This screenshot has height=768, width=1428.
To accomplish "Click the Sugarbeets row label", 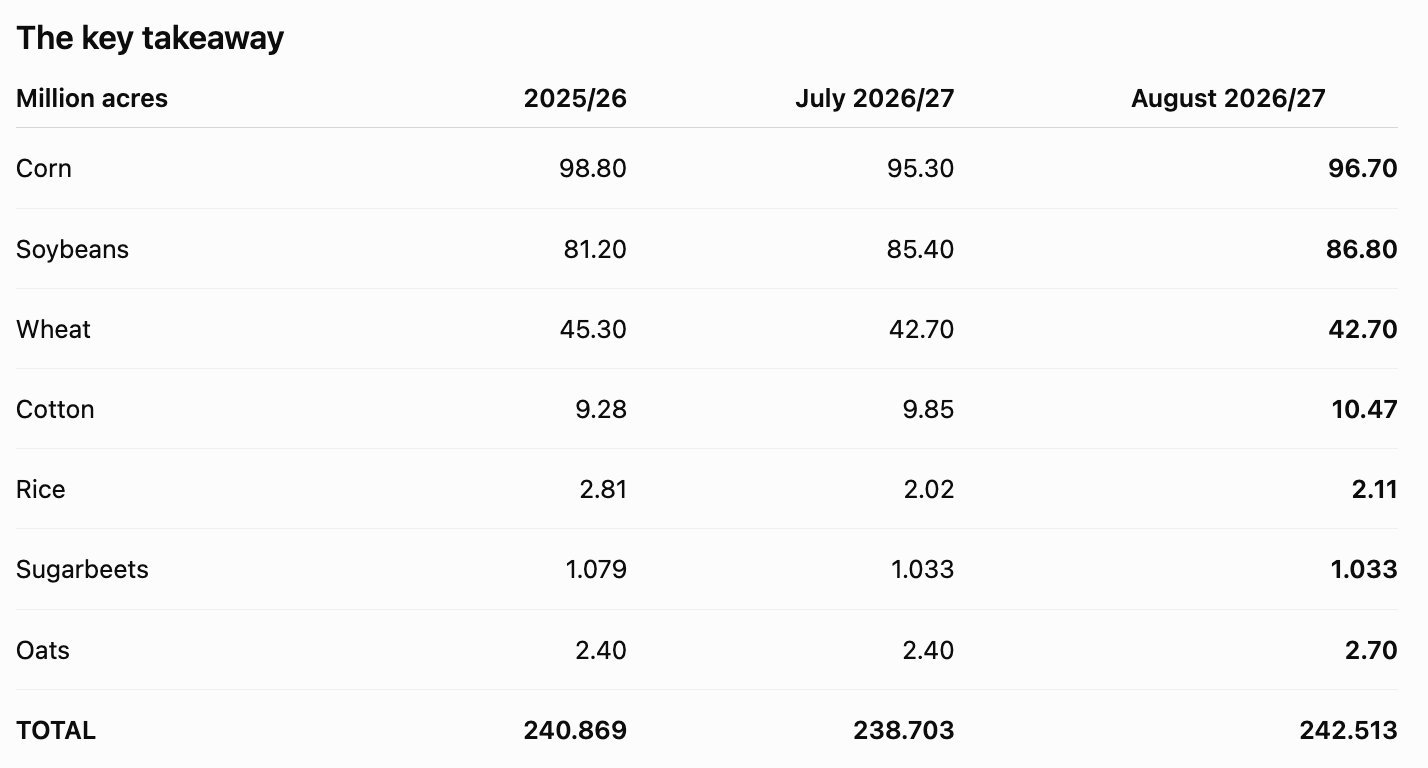I will (82, 569).
